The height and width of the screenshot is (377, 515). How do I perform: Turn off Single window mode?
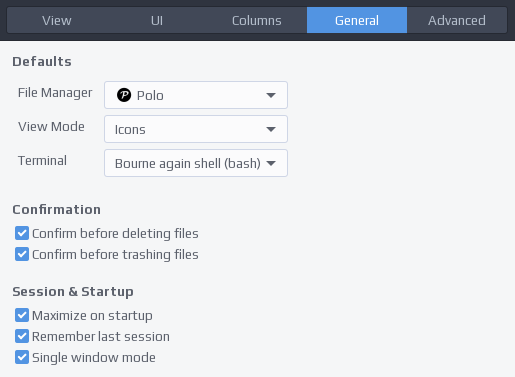pos(22,357)
